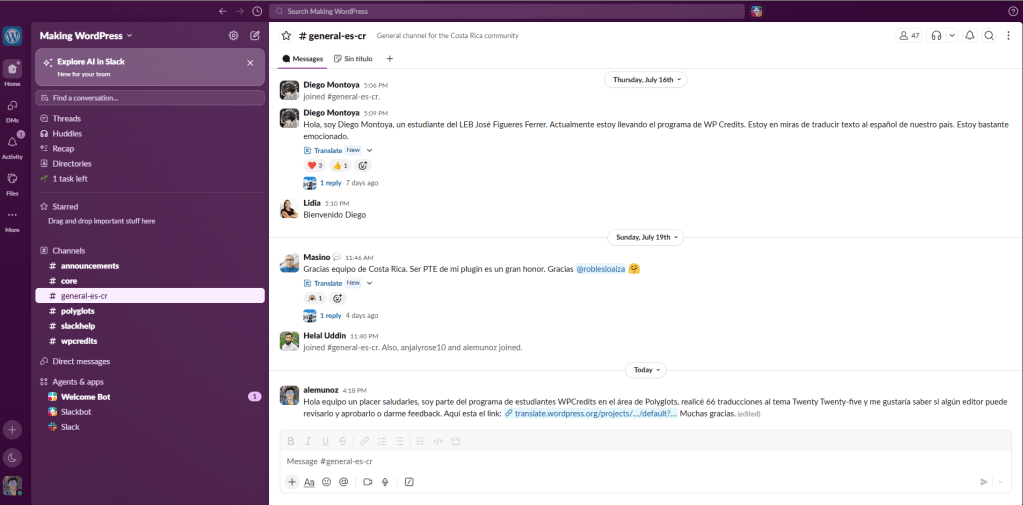Click the create new plus button in rail
The height and width of the screenshot is (505, 1023).
click(12, 430)
